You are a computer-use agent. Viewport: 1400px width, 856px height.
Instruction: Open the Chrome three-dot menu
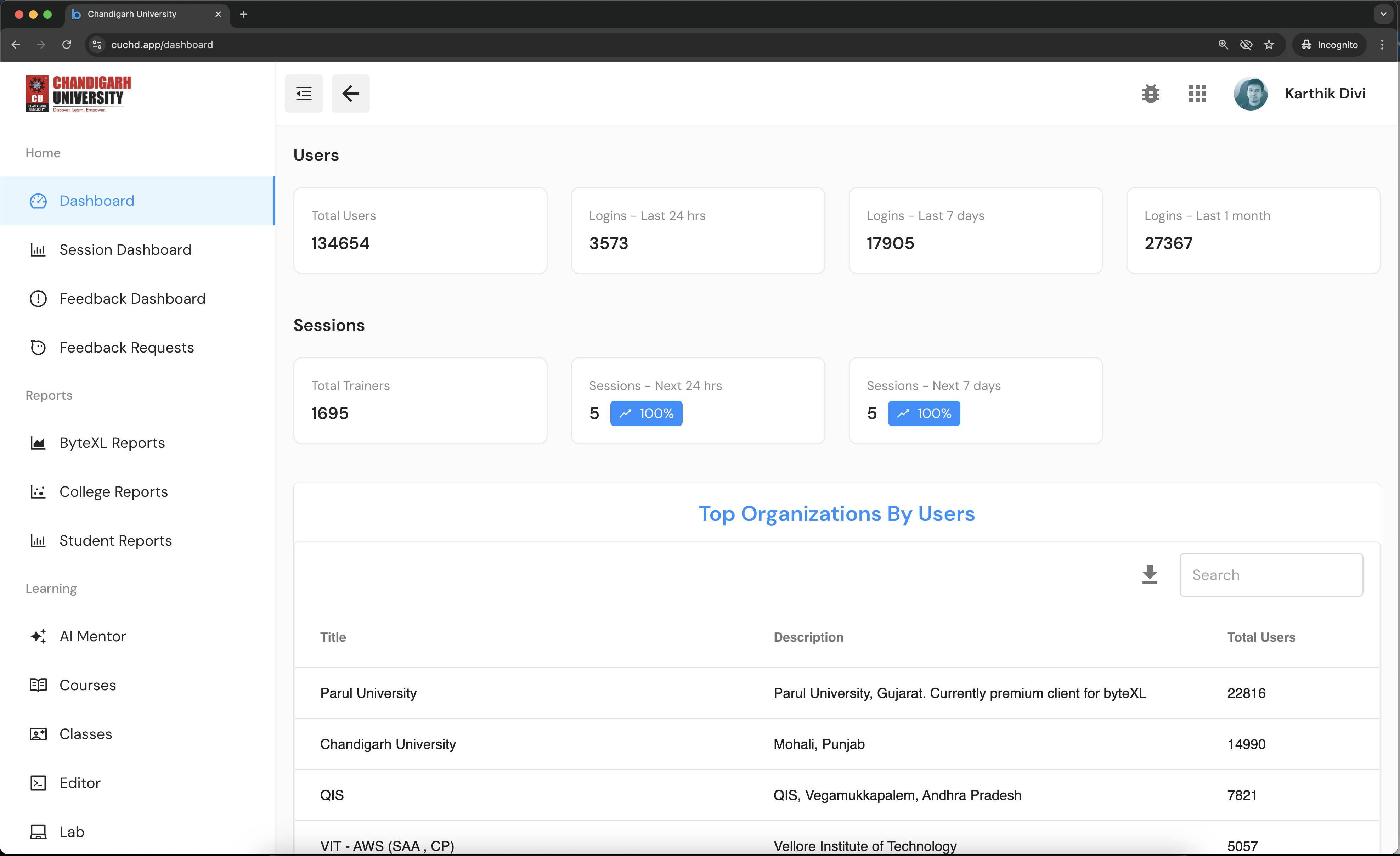click(1382, 44)
